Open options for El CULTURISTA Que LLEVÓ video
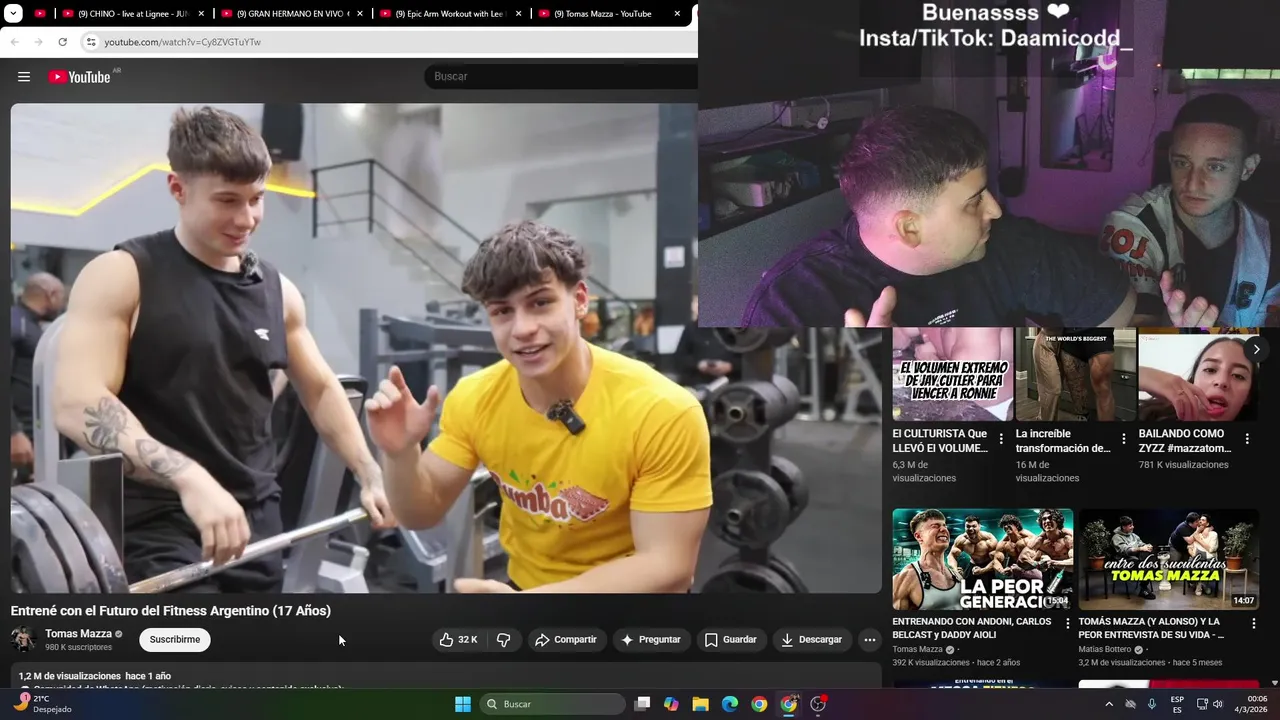 1001,439
